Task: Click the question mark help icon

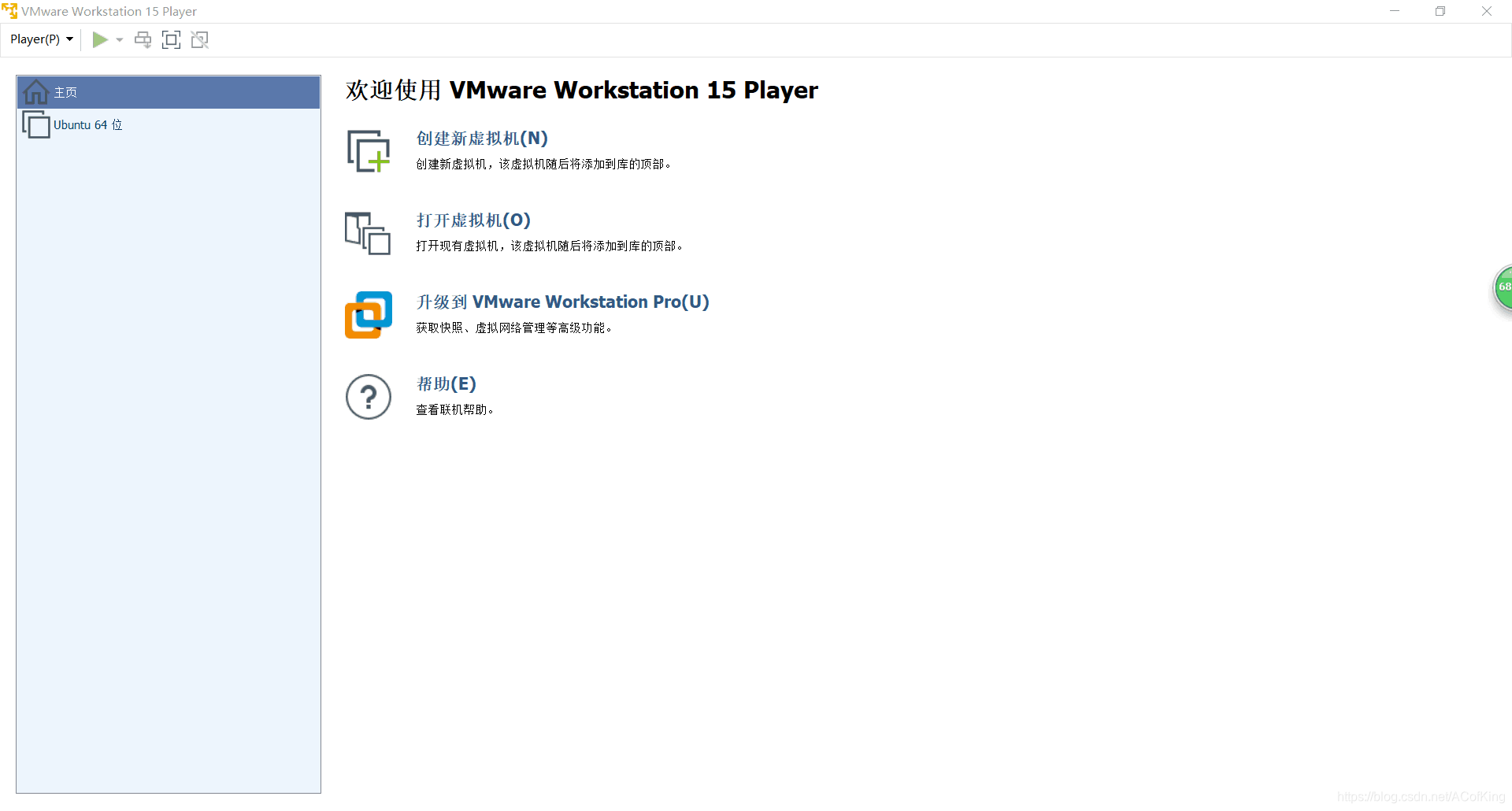Action: pos(369,397)
